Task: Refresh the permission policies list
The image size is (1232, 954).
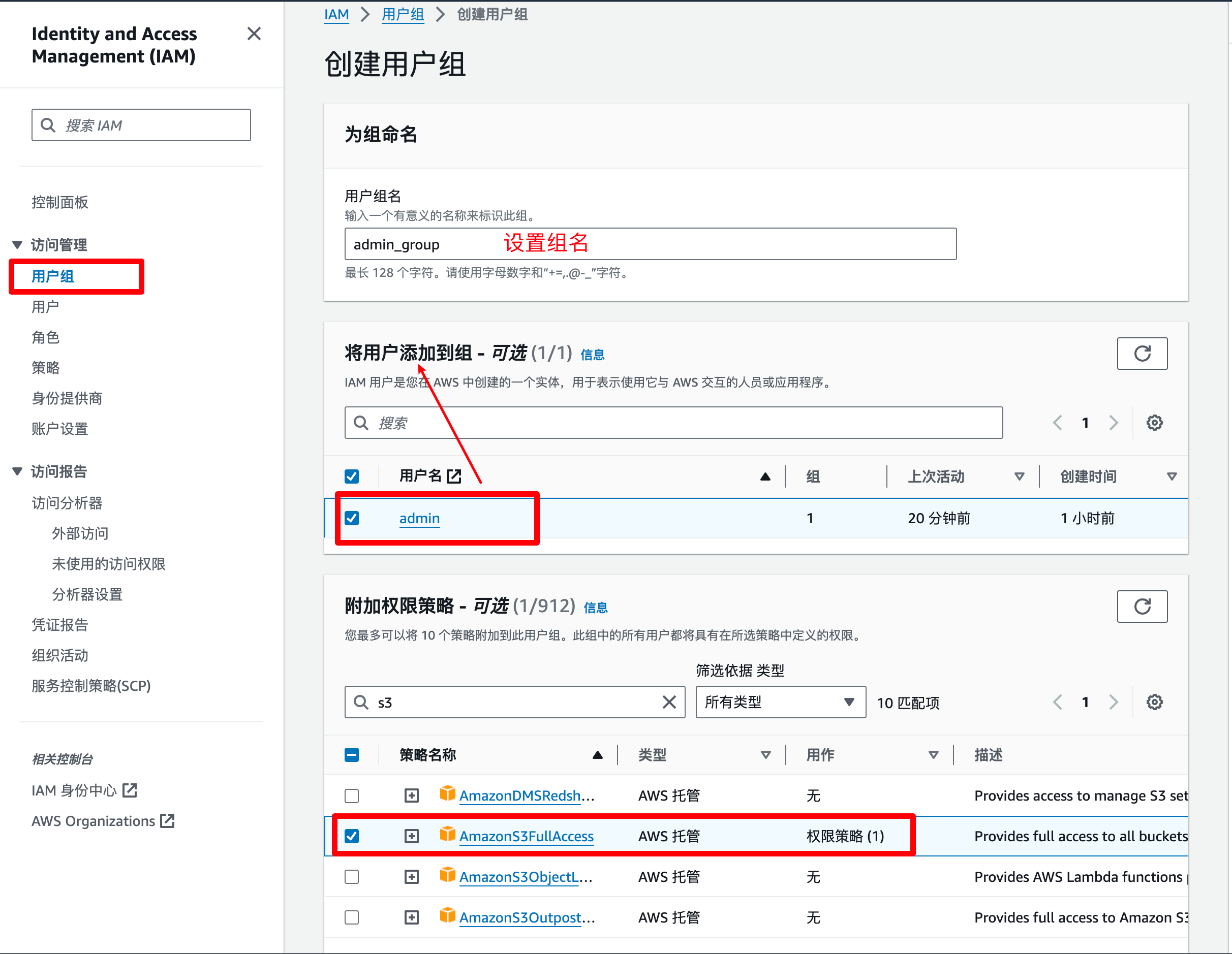Action: [x=1142, y=607]
